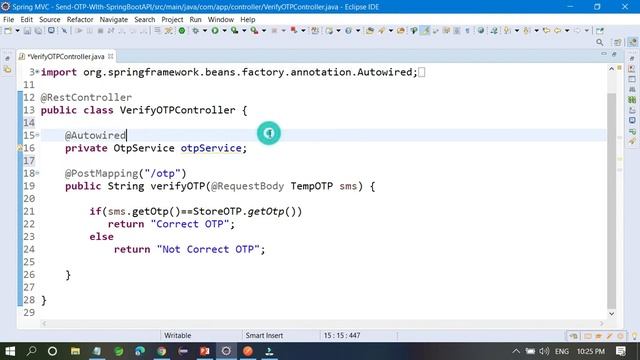This screenshot has height=360, width=640.
Task: Click the Console monitor icon in right sidebar
Action: tap(632, 120)
